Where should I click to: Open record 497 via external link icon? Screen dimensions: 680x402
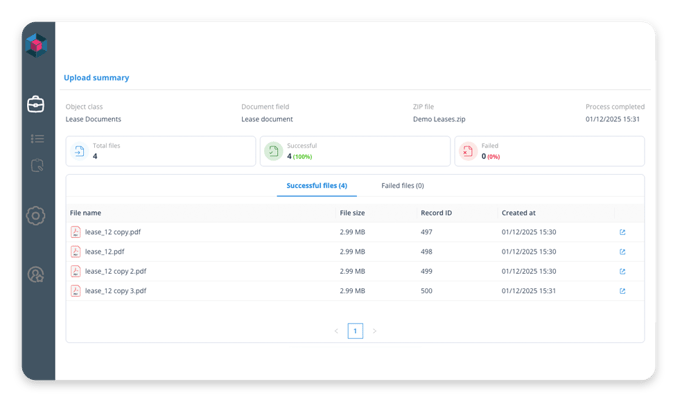click(x=622, y=232)
